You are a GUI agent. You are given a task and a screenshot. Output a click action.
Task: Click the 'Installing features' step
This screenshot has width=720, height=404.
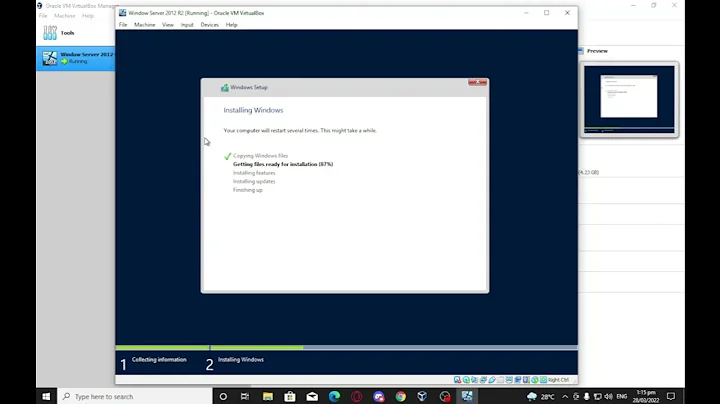click(x=254, y=173)
